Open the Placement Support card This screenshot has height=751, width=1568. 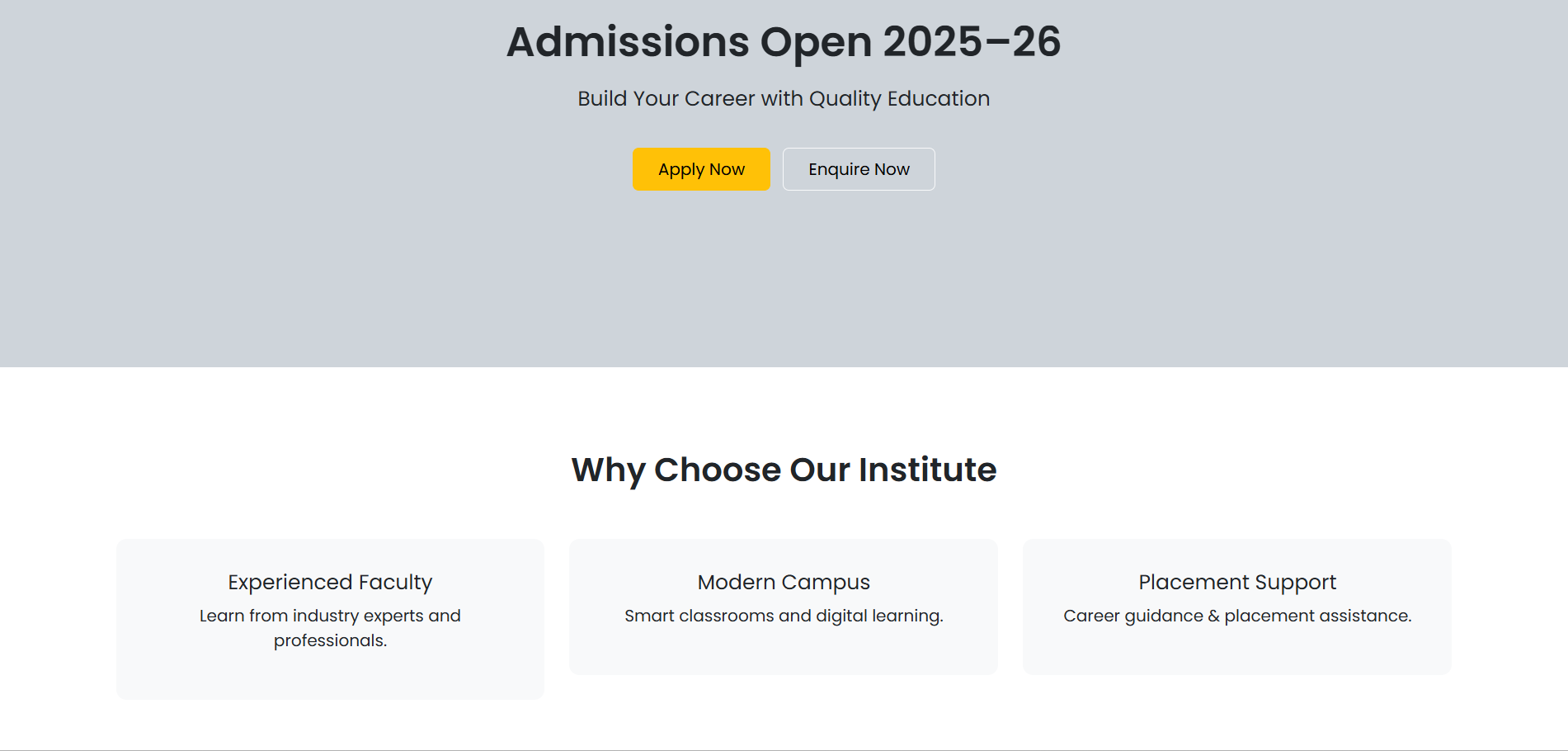(1237, 606)
